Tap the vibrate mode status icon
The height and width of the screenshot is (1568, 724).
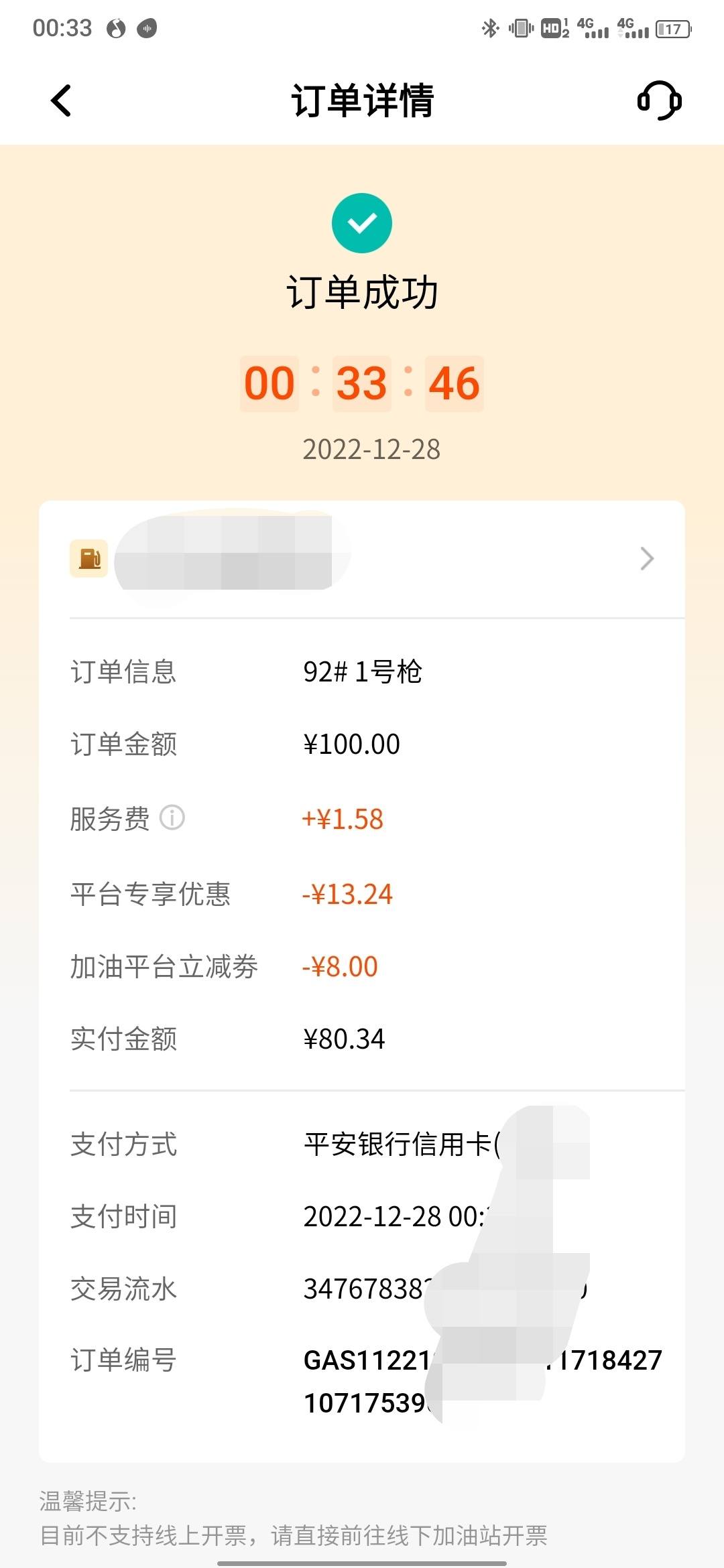coord(521,28)
